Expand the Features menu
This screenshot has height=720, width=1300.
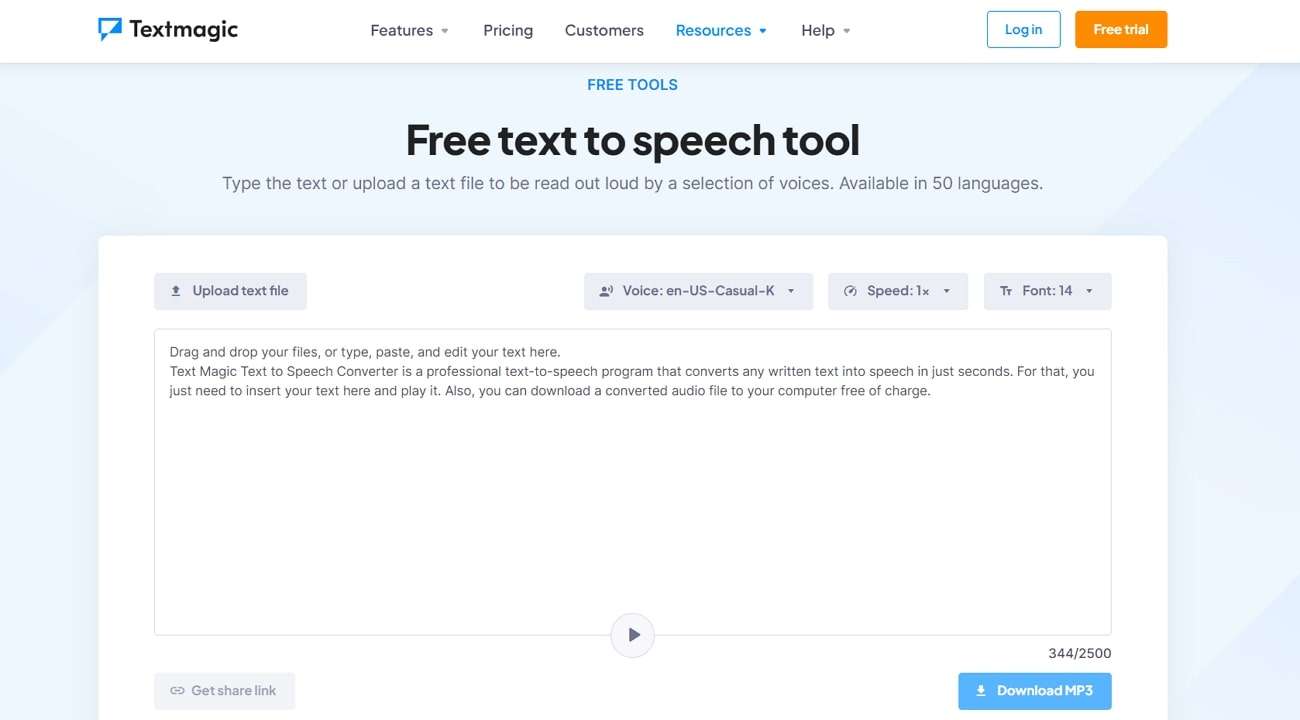(409, 30)
